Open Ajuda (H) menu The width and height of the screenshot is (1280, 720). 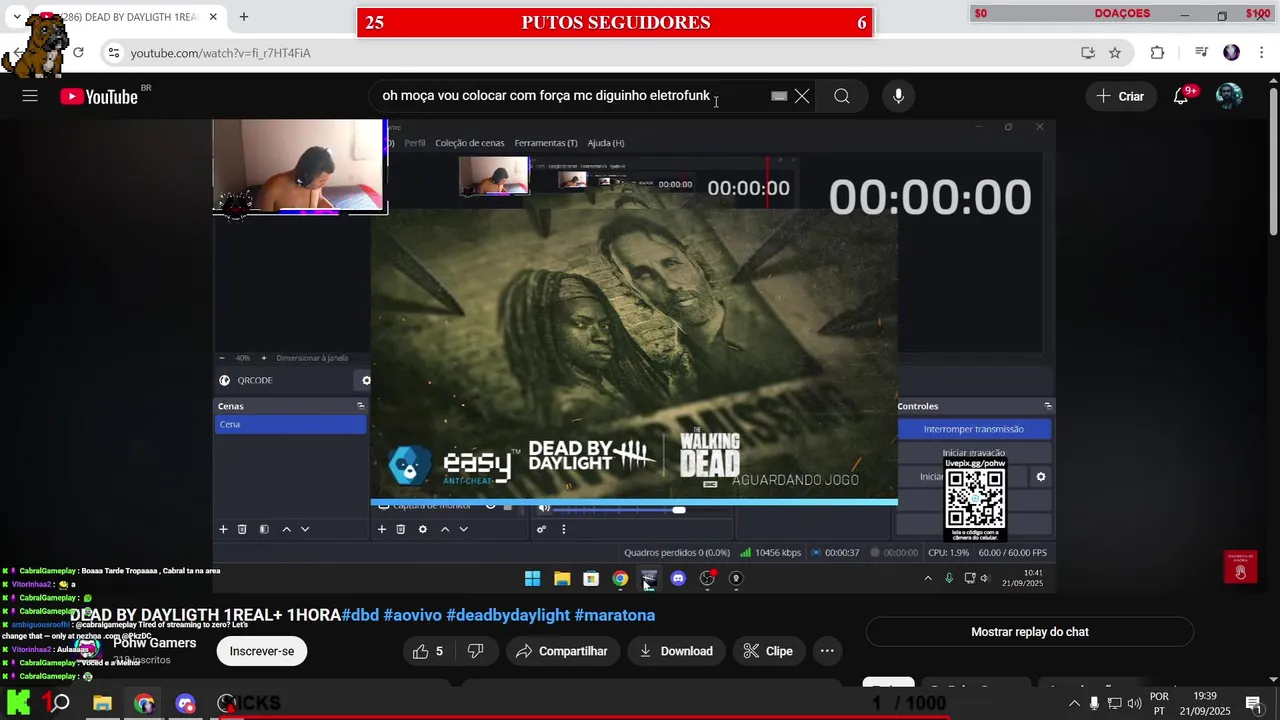606,143
